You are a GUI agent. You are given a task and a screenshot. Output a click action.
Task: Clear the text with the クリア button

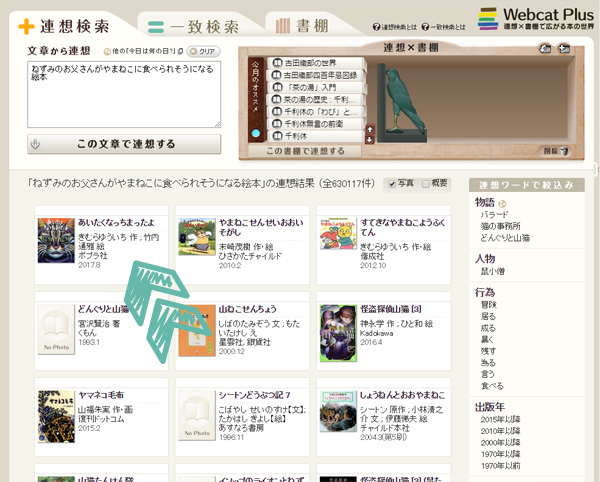[203, 51]
